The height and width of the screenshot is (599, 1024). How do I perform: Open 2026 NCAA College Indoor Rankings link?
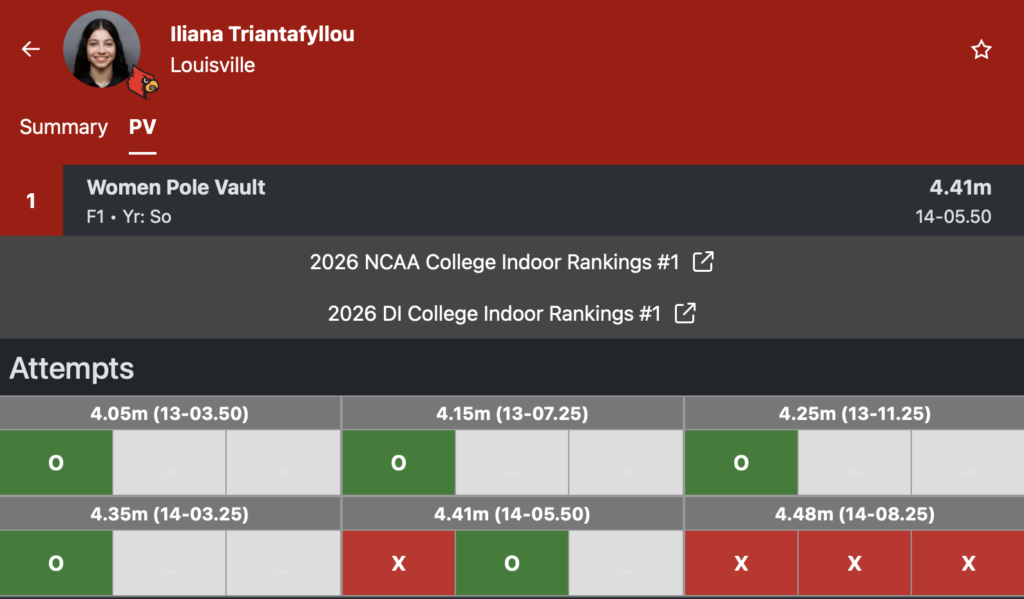click(x=495, y=262)
